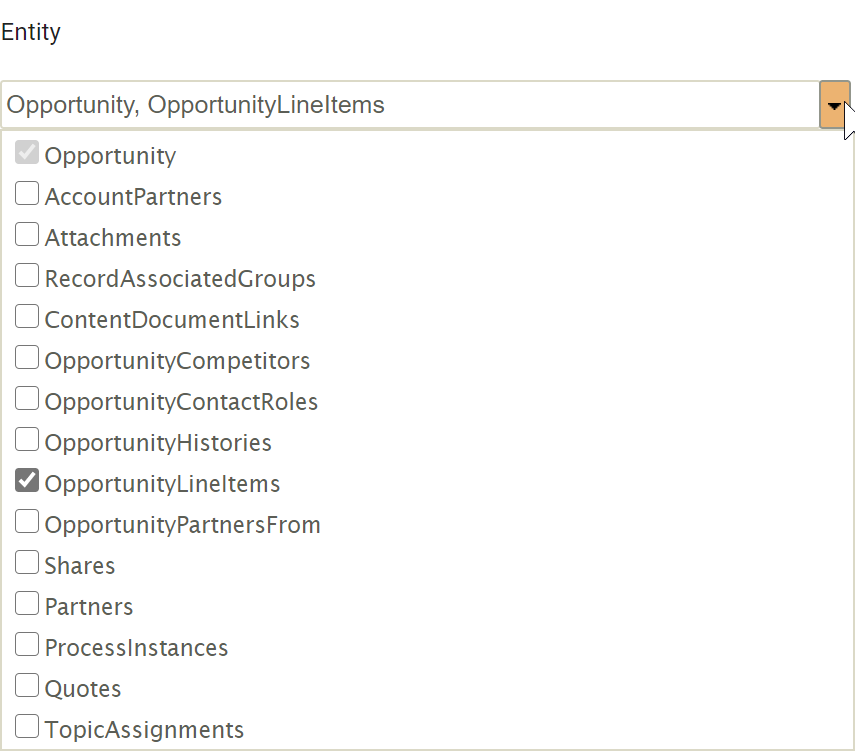855x751 pixels.
Task: Uncheck the OpportunityLineItems checkbox
Action: 27,481
